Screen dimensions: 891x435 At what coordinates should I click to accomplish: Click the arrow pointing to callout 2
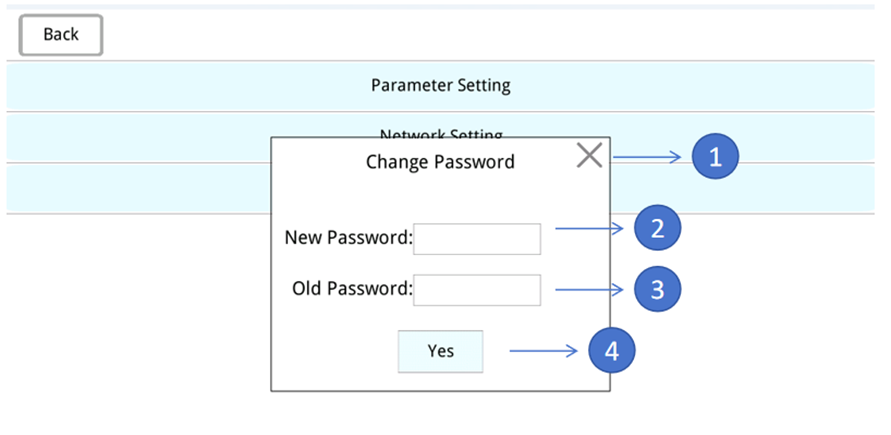590,228
